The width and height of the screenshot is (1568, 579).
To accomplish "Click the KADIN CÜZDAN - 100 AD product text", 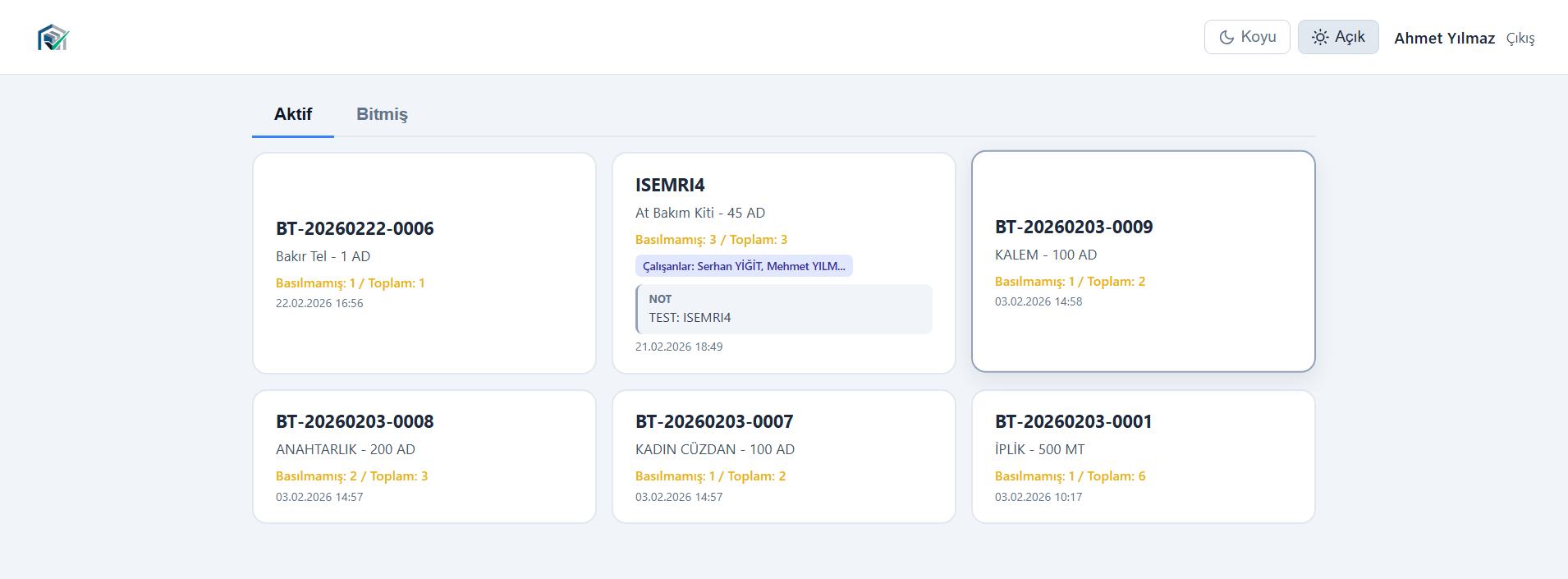I will point(715,450).
